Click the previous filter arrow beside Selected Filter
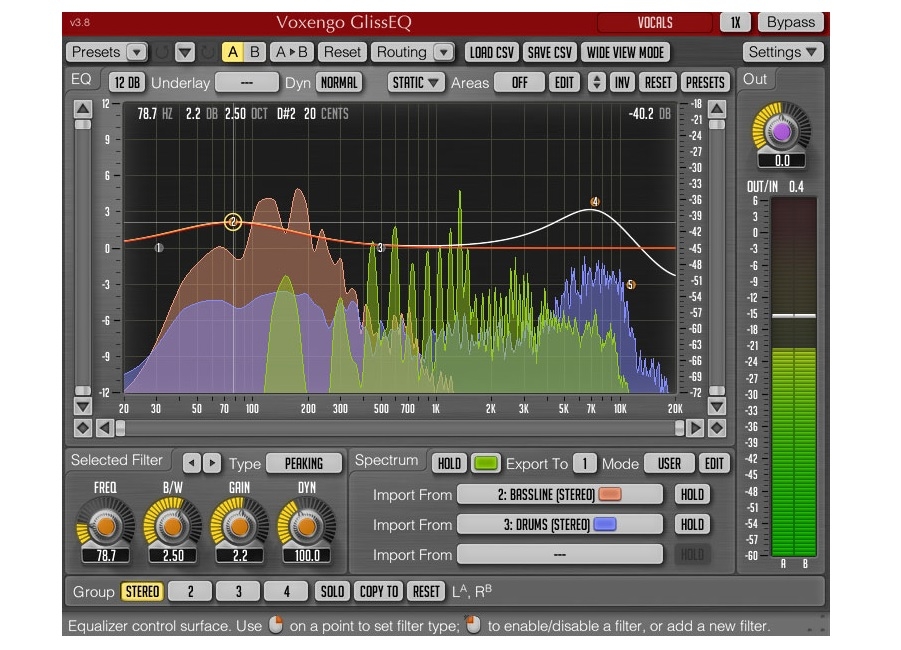This screenshot has height=650, width=901. point(192,463)
